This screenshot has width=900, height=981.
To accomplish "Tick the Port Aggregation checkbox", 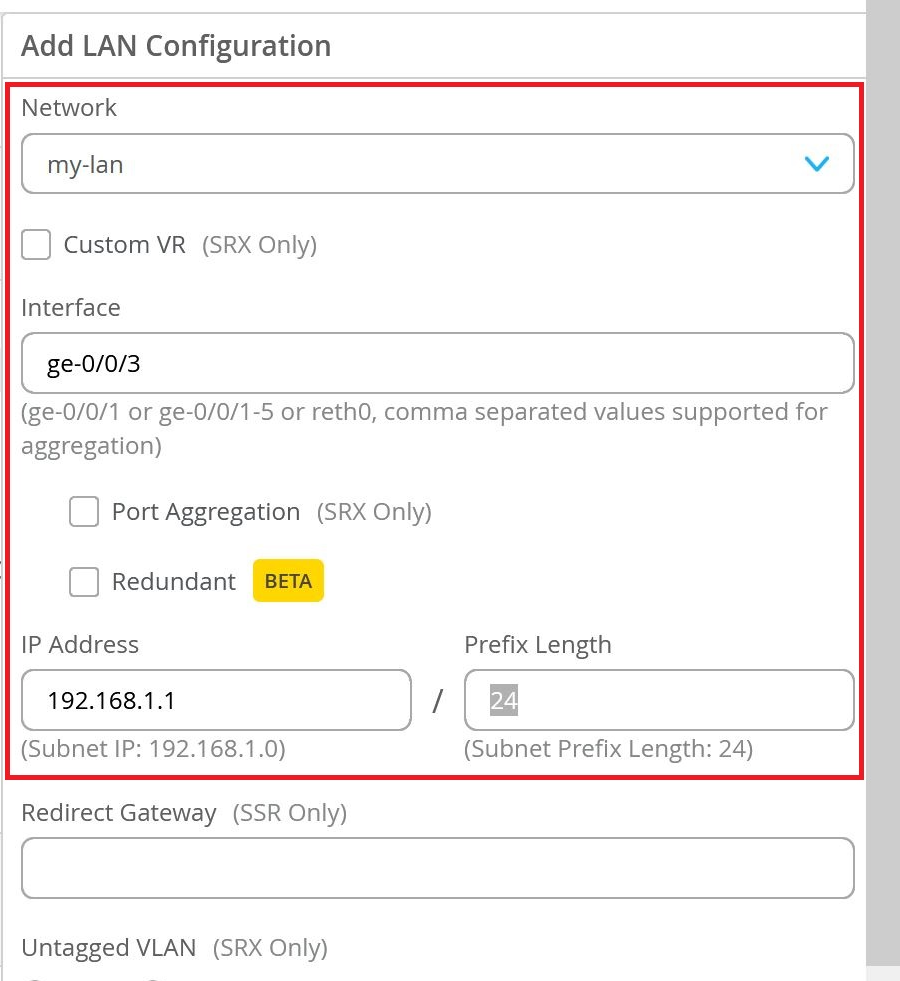I will (x=84, y=512).
